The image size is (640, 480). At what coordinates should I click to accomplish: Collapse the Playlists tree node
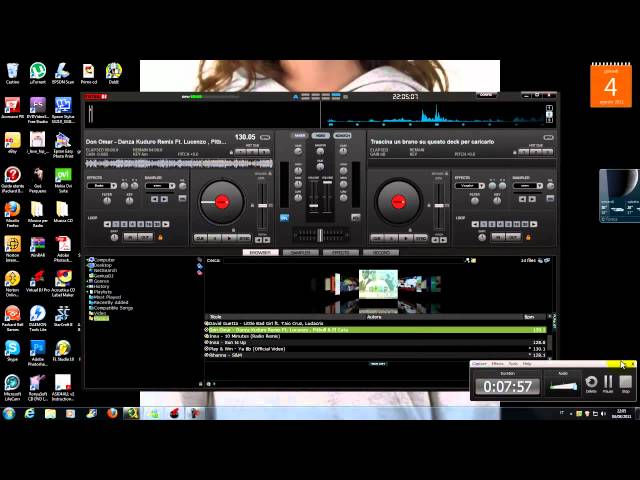point(88,292)
